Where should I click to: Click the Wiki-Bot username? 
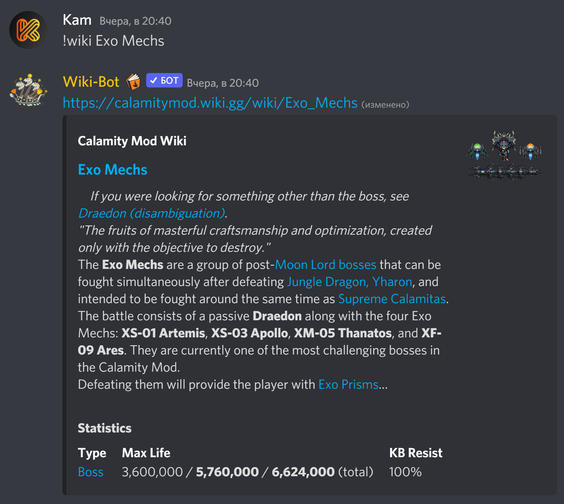point(91,82)
